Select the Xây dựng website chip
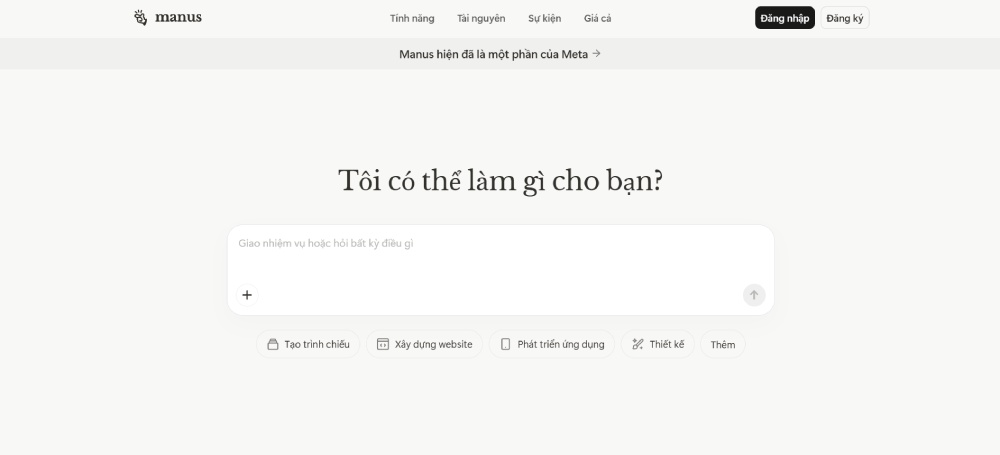 click(424, 344)
